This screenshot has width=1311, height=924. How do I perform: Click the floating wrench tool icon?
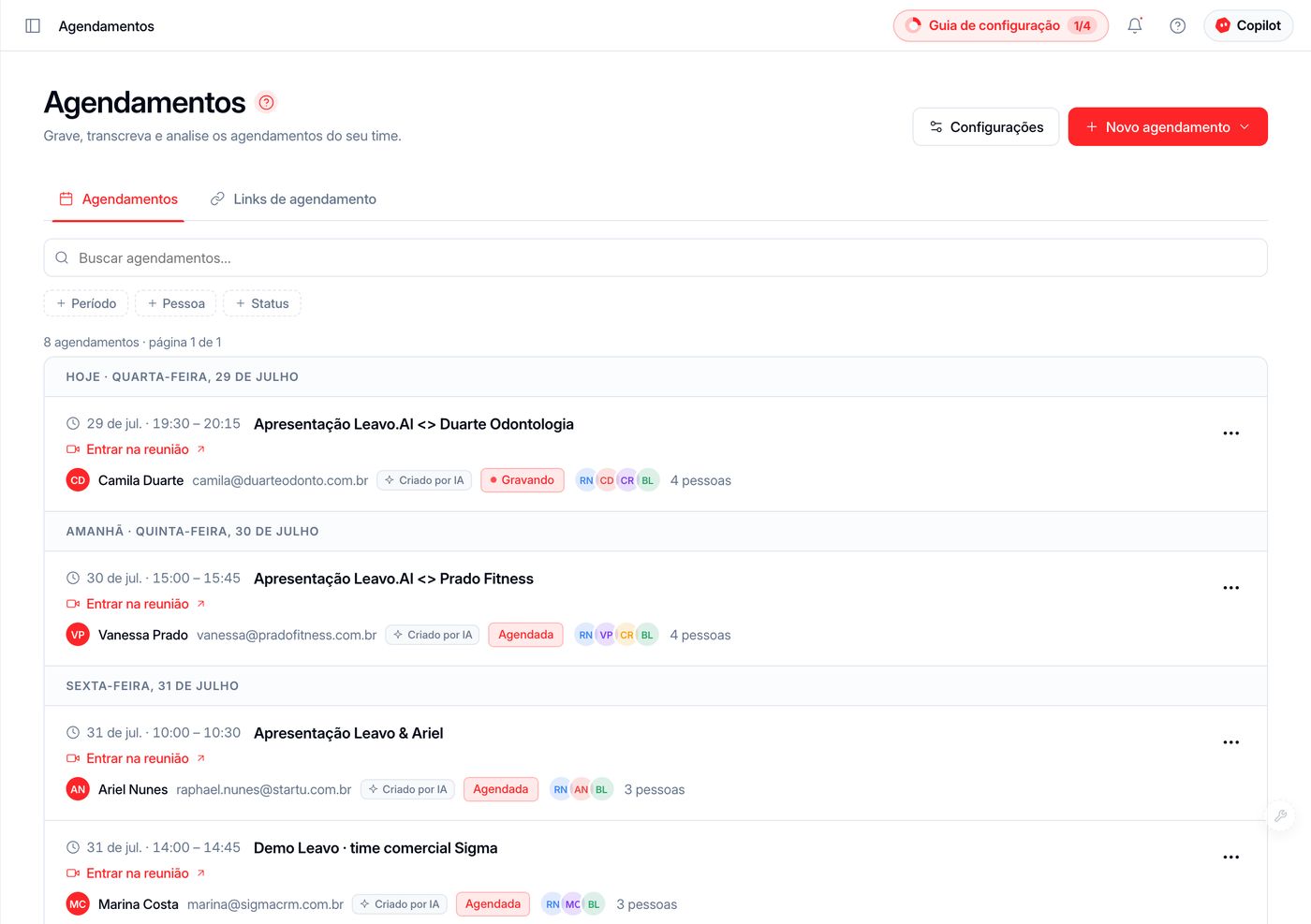pyautogui.click(x=1281, y=815)
